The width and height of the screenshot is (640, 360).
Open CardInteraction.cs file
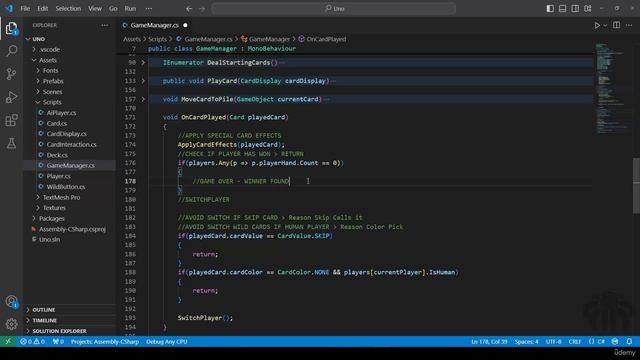click(x=71, y=144)
